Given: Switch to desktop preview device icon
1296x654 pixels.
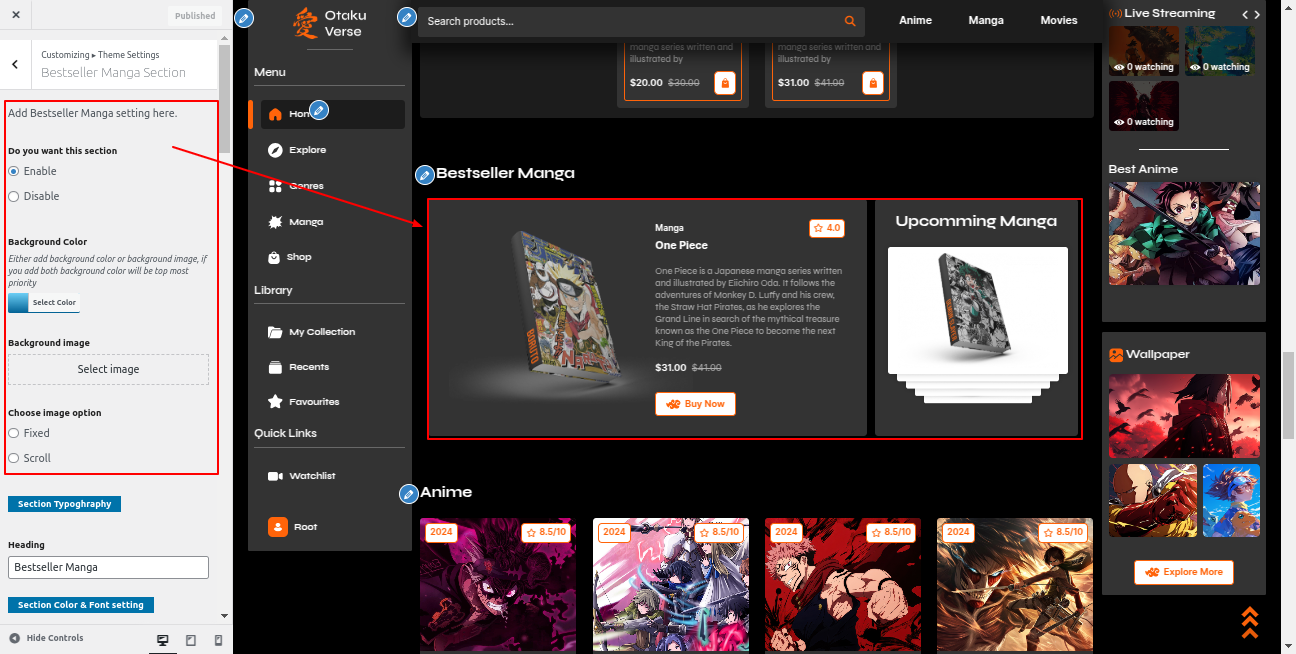Looking at the screenshot, I should pyautogui.click(x=163, y=640).
